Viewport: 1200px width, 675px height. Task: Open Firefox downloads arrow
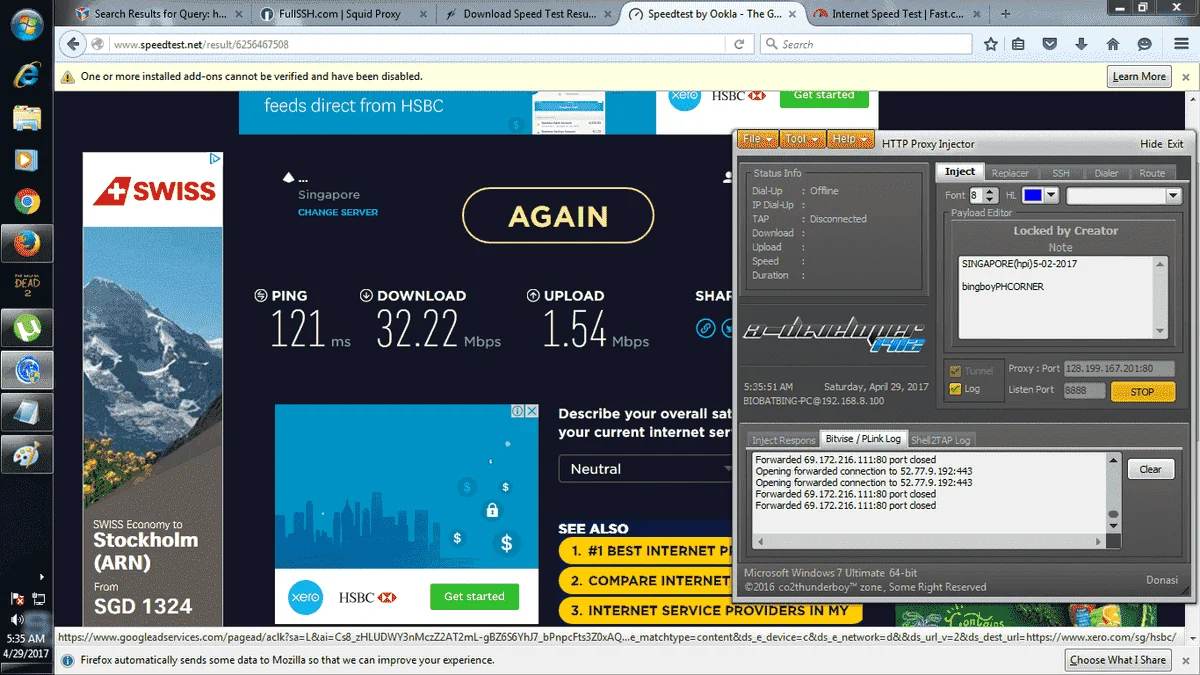click(x=1081, y=44)
